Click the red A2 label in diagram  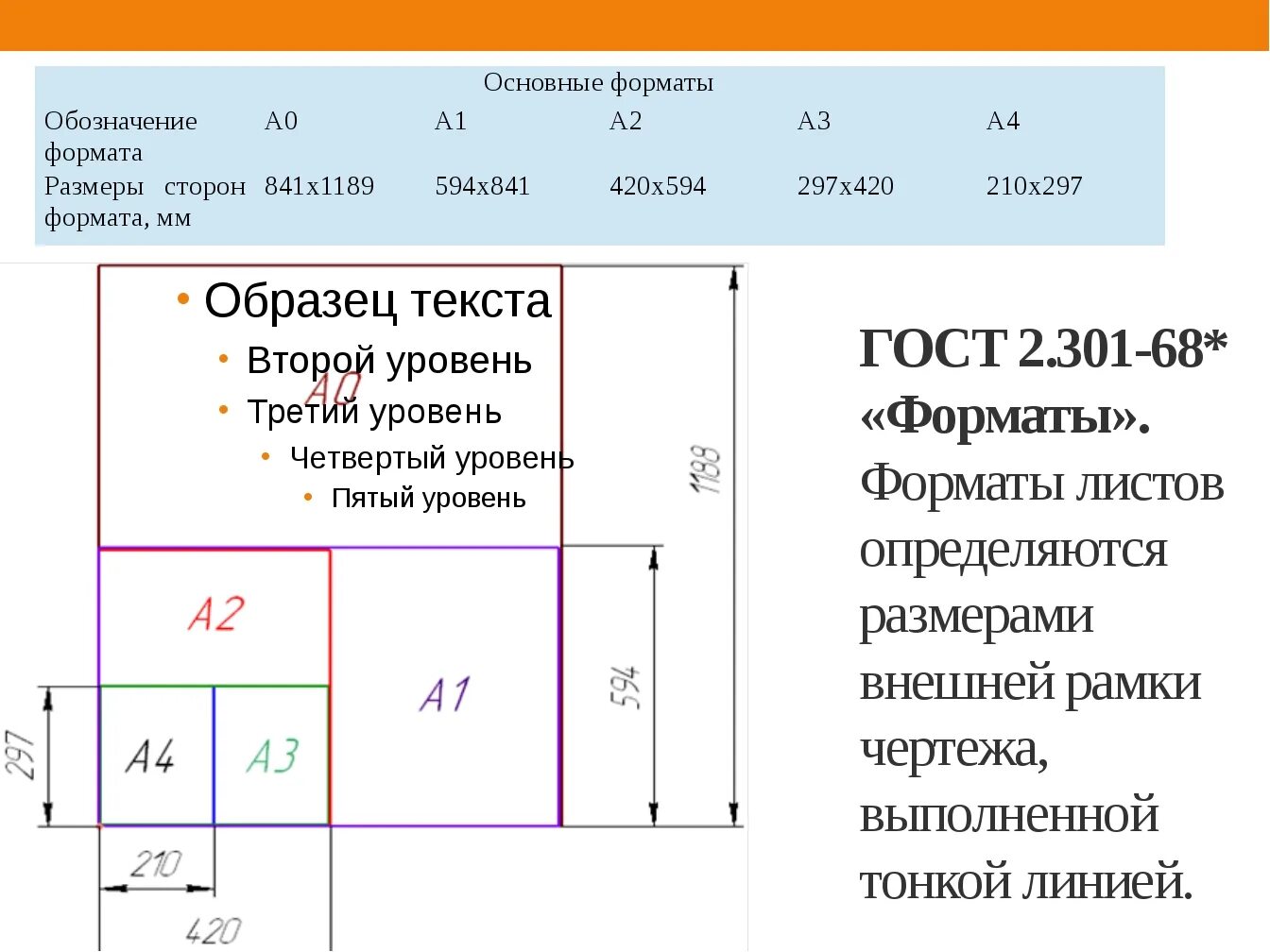(216, 614)
